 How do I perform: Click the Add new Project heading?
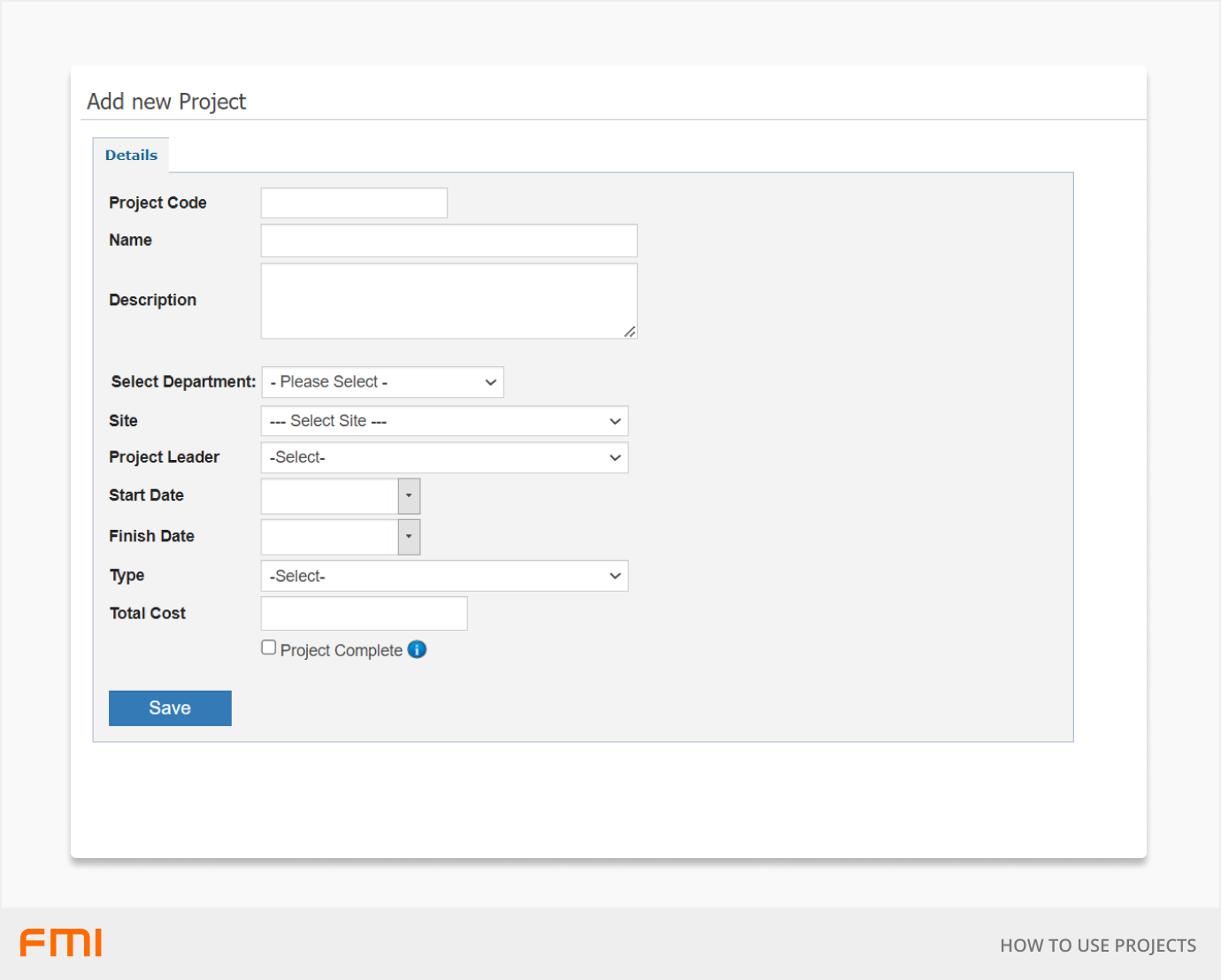point(166,102)
